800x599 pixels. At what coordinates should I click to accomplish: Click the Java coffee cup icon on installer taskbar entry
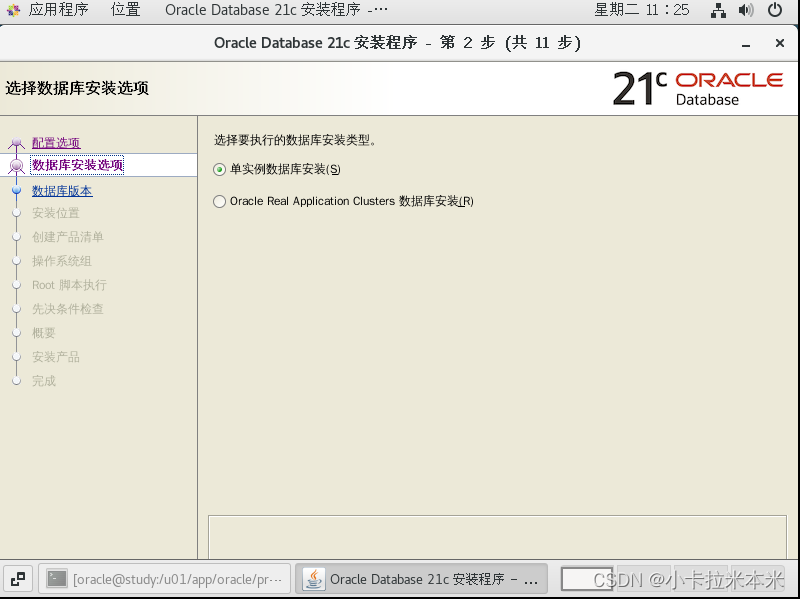point(312,578)
